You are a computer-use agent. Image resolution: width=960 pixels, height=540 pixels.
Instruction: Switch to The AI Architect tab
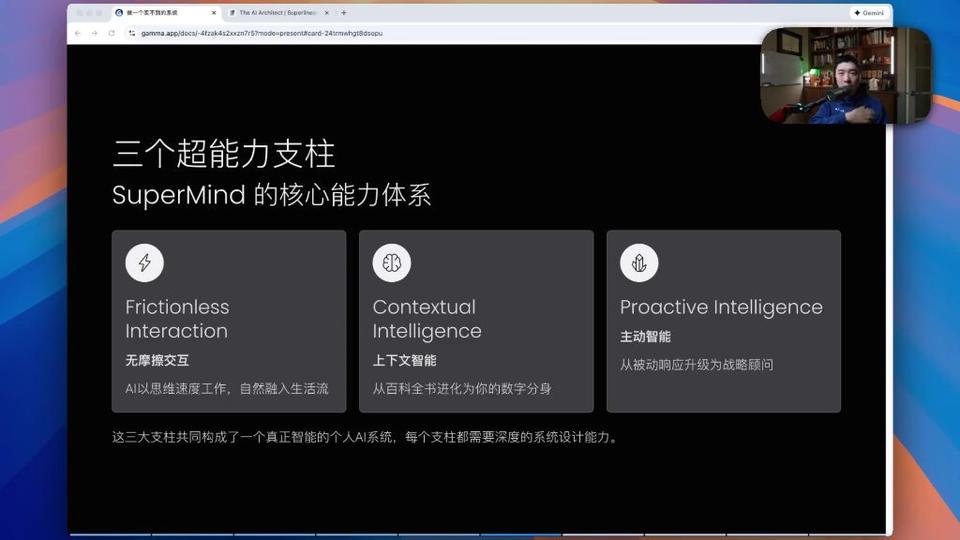click(x=279, y=12)
